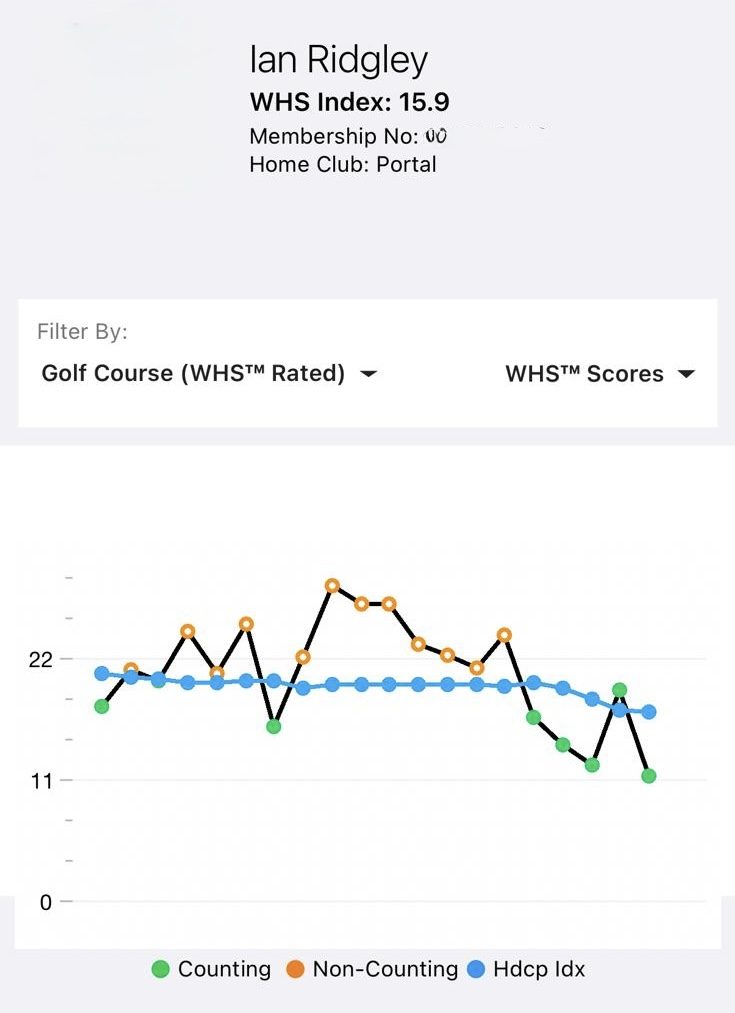Toggle Counting scores visibility via its legend entry
Screen dimensions: 735x1013
click(224, 969)
